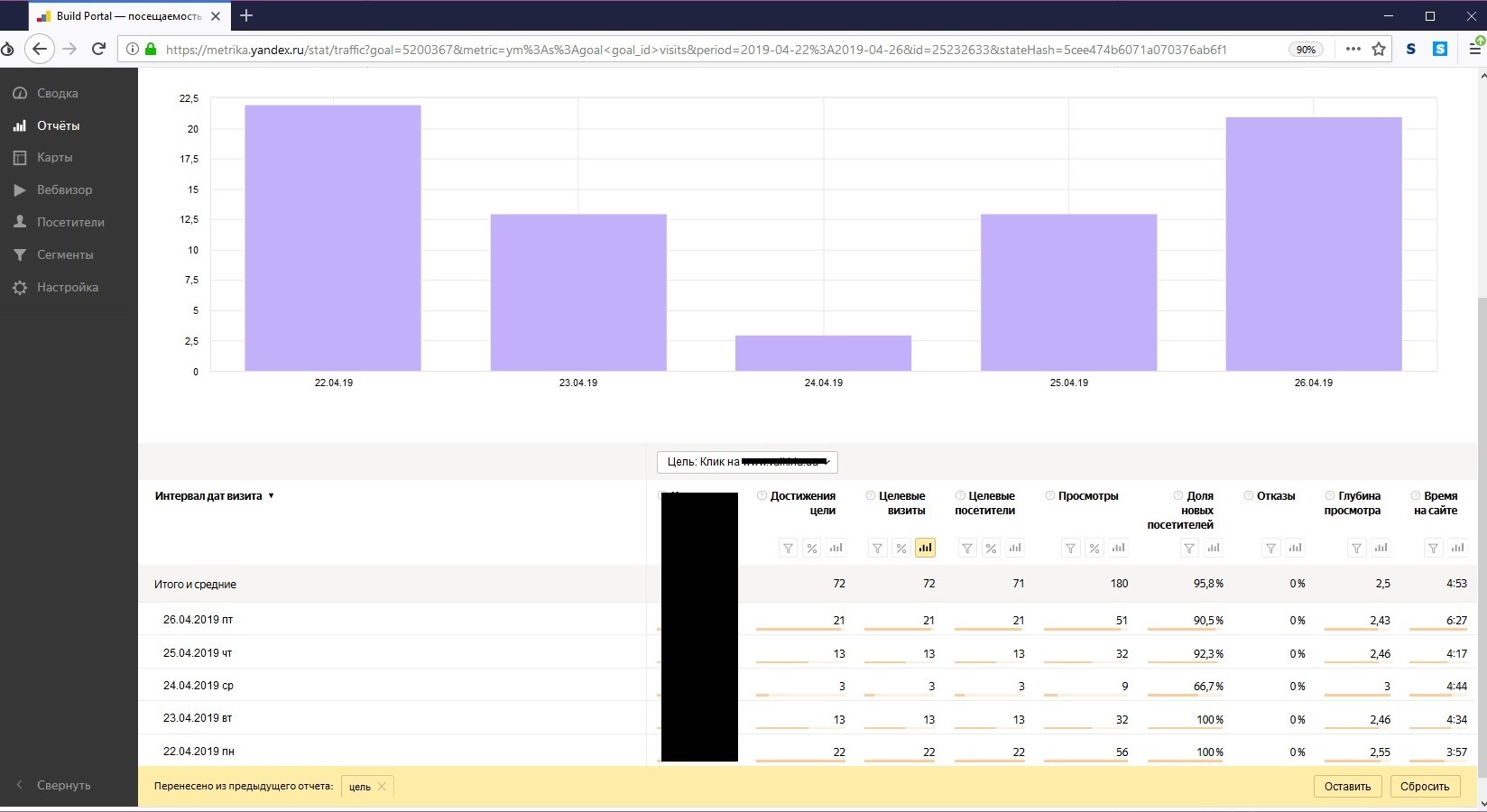Click the Карты sidebar icon
The height and width of the screenshot is (812, 1487).
tap(20, 157)
